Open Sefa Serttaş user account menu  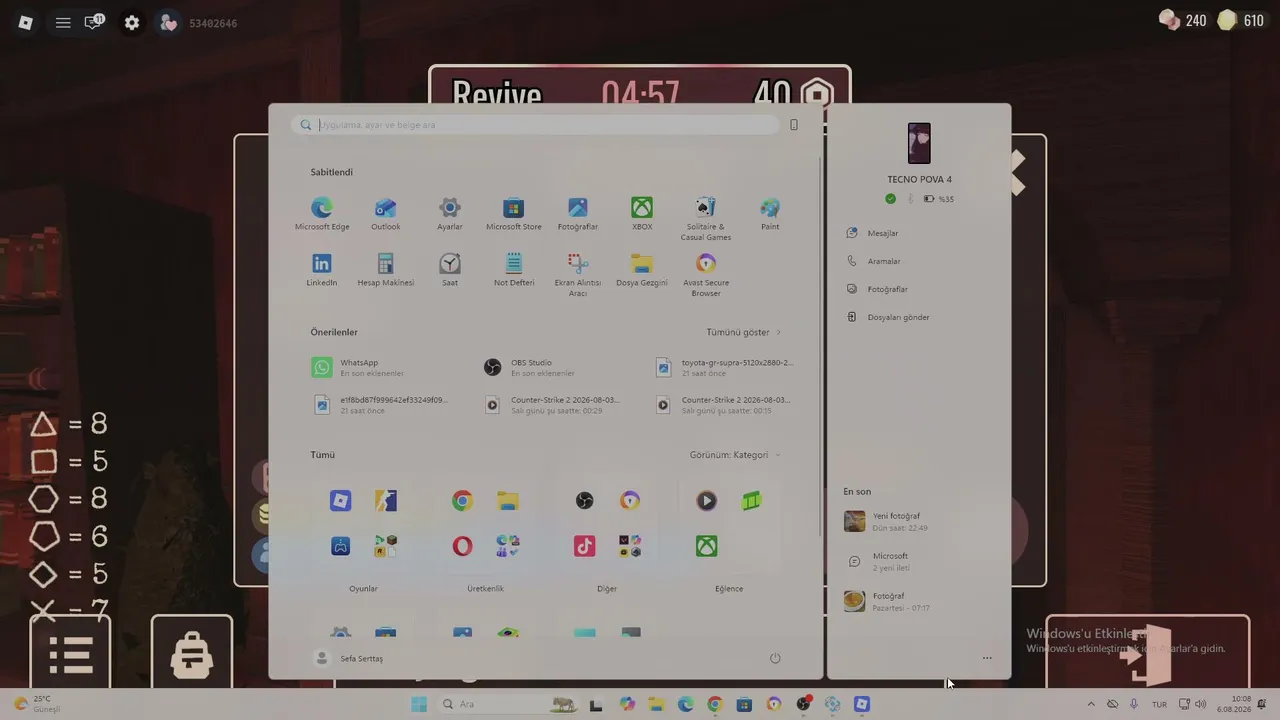349,658
